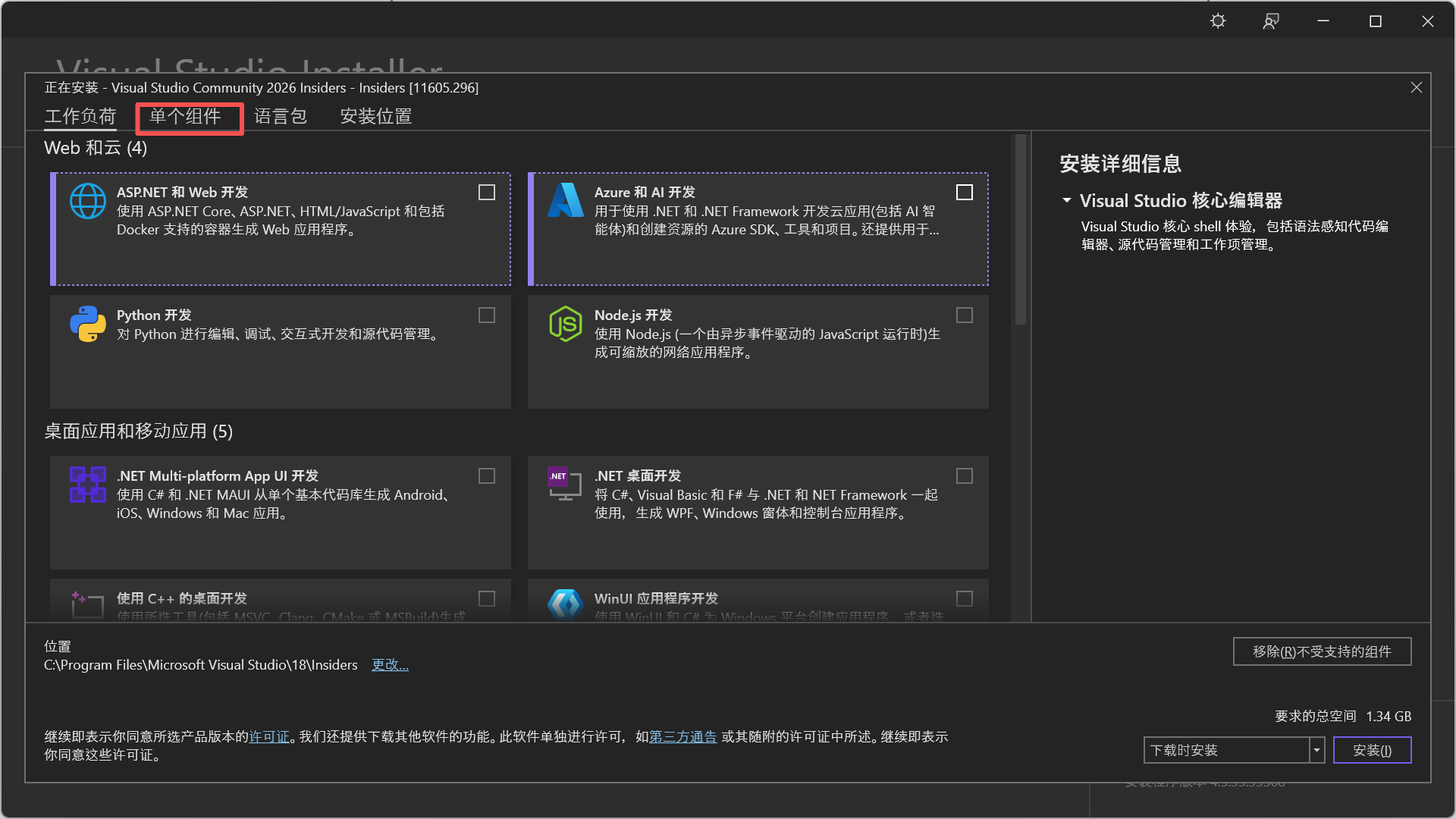Select the WinUI 应用程序开发 checkbox
Viewport: 1456px width, 819px height.
tap(965, 599)
